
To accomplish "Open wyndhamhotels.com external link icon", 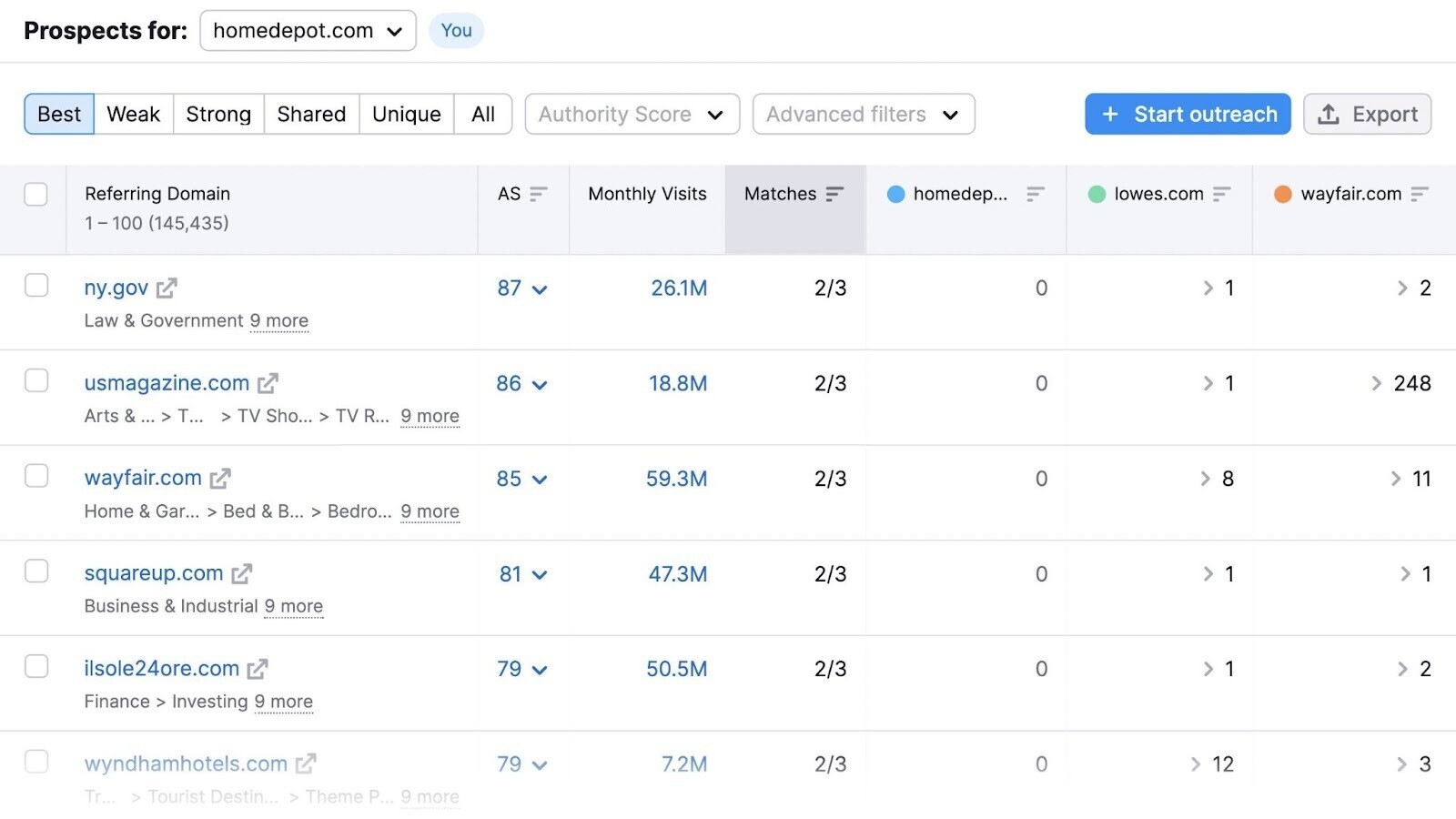I will click(306, 764).
